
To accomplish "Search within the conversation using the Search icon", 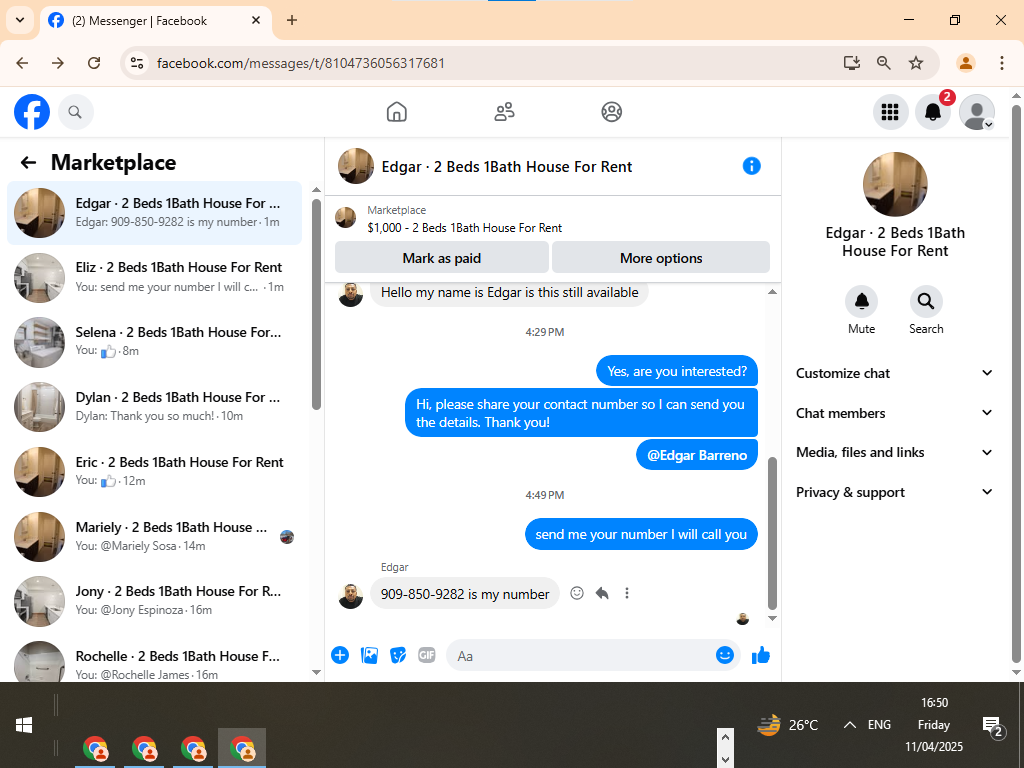I will (925, 301).
